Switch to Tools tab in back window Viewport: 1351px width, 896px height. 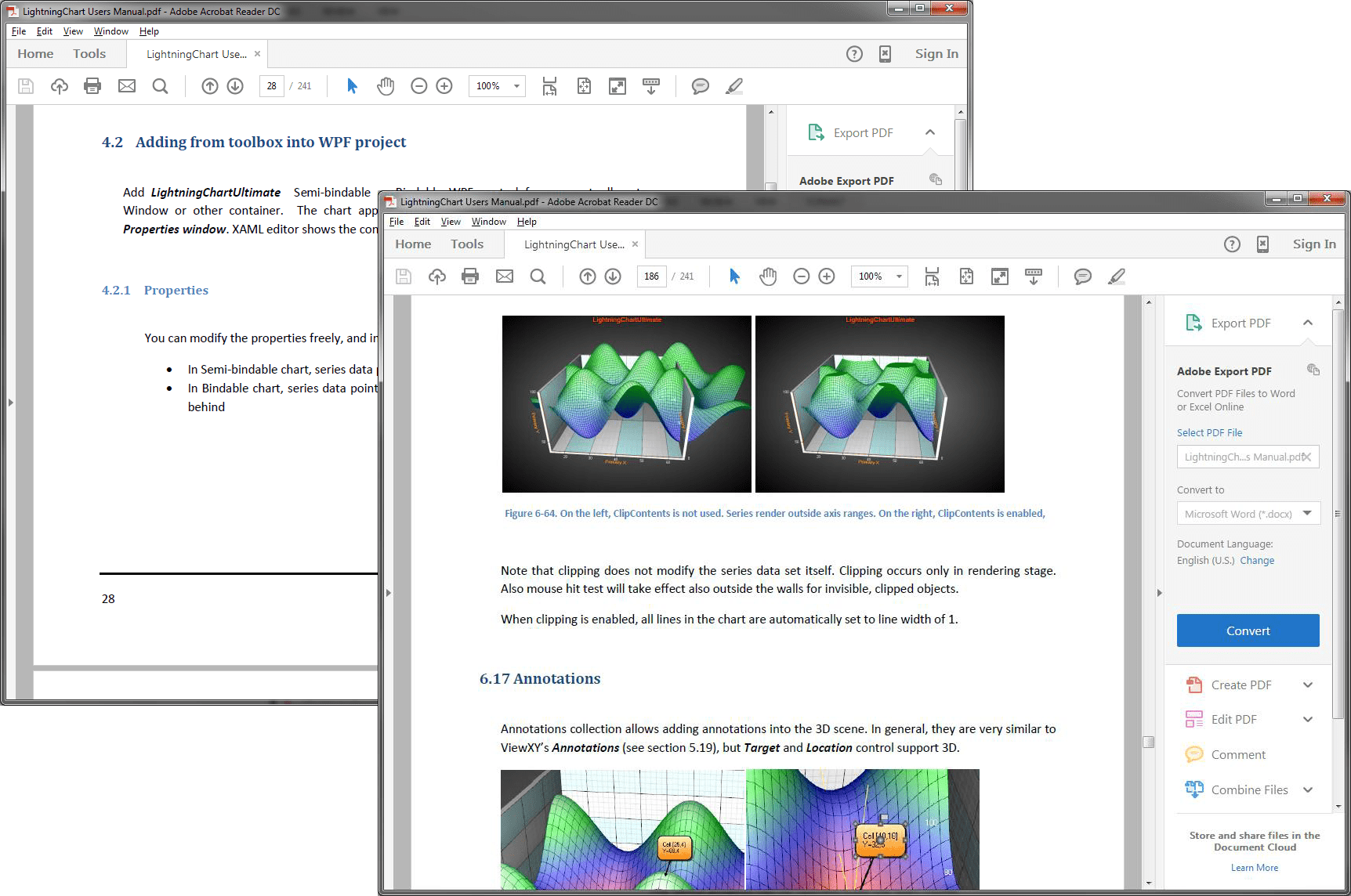coord(89,54)
